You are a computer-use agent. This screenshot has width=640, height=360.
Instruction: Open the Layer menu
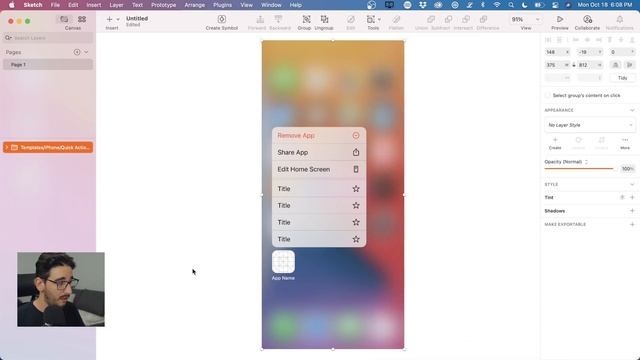[x=116, y=5]
